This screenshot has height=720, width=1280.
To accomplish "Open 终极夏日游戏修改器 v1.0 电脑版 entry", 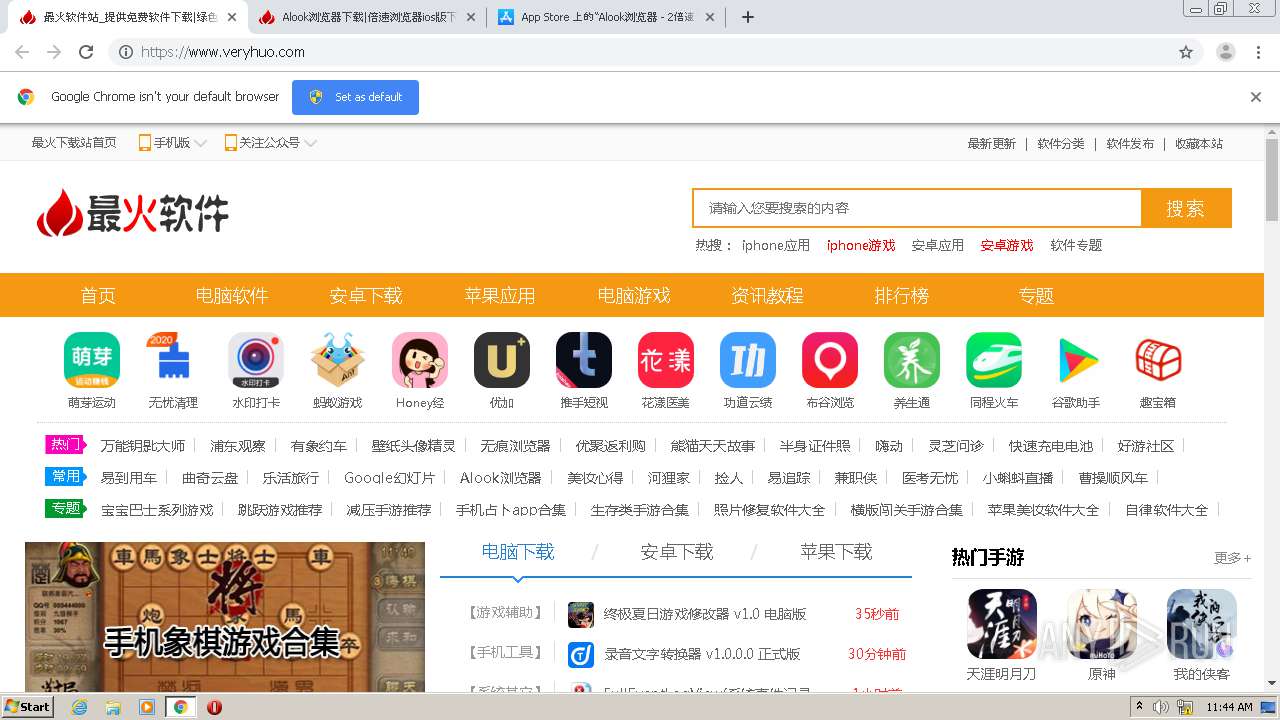I will [x=705, y=614].
